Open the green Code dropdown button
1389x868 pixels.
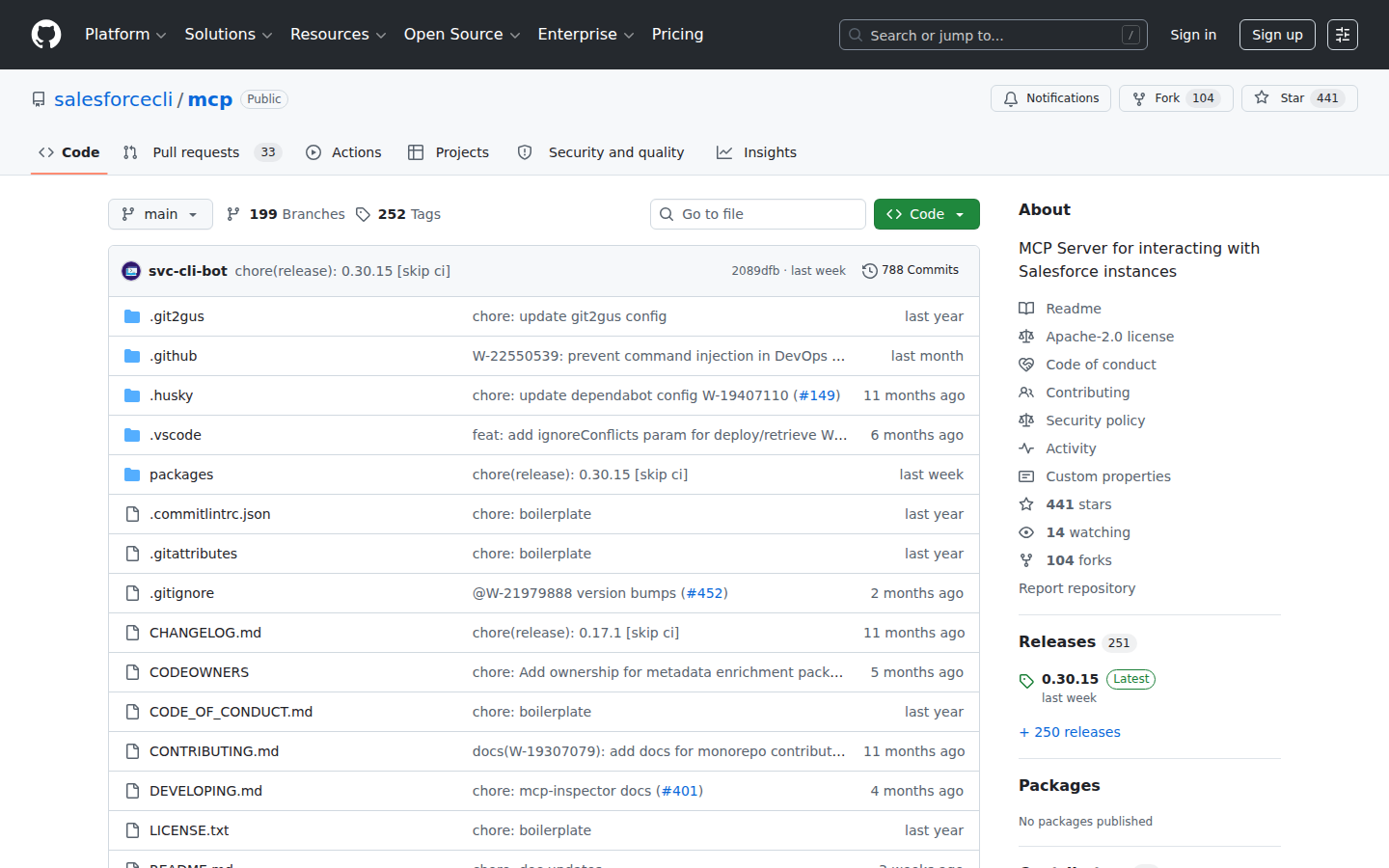(x=927, y=214)
